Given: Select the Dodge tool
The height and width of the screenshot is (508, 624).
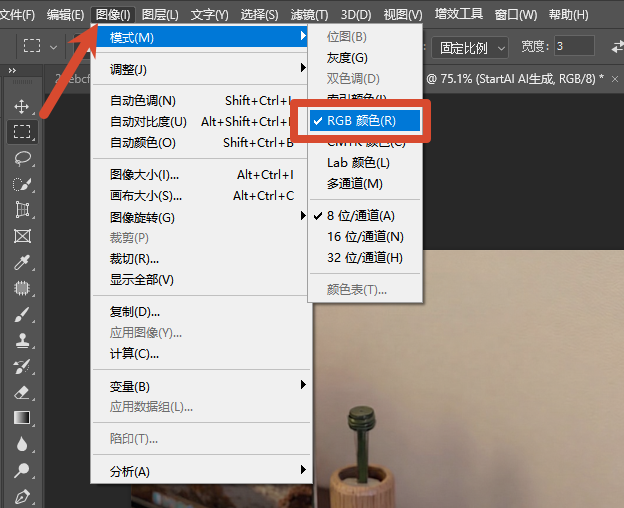Looking at the screenshot, I should [21, 470].
